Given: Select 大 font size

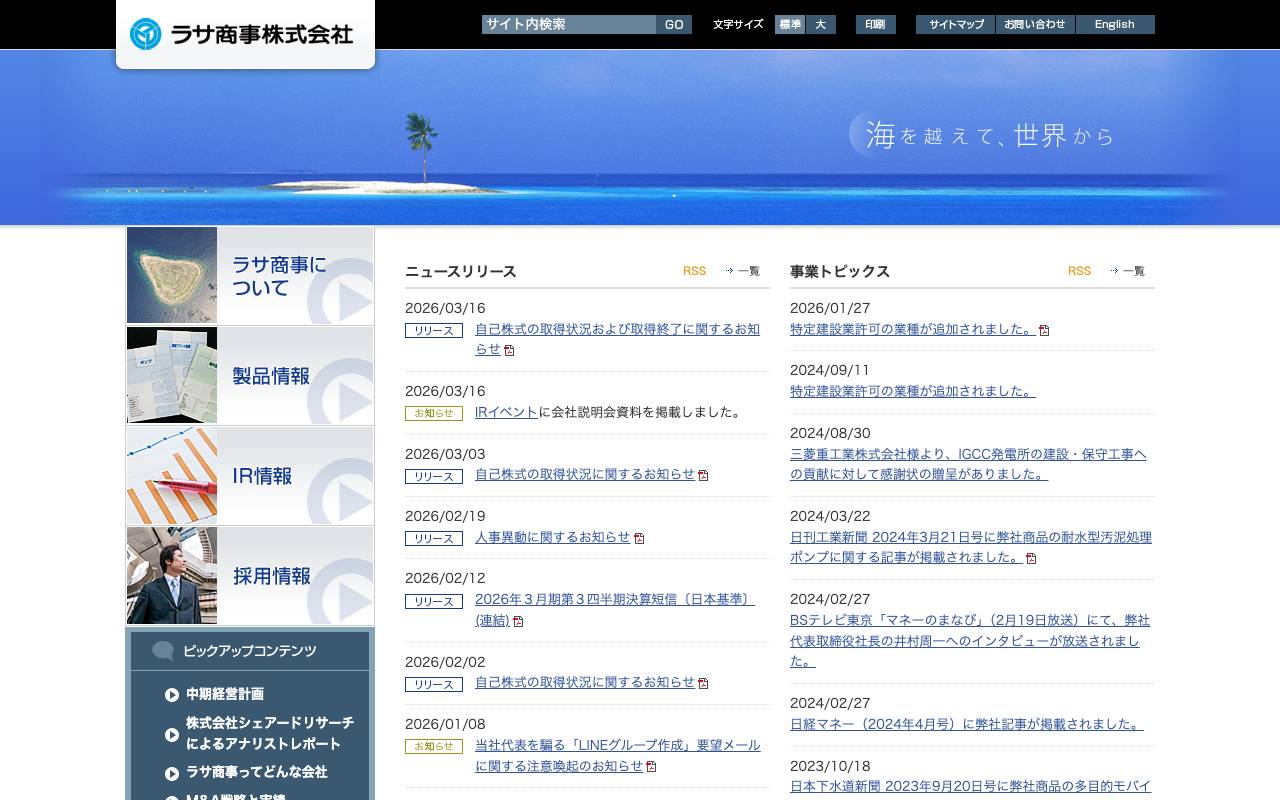Looking at the screenshot, I should coord(819,24).
